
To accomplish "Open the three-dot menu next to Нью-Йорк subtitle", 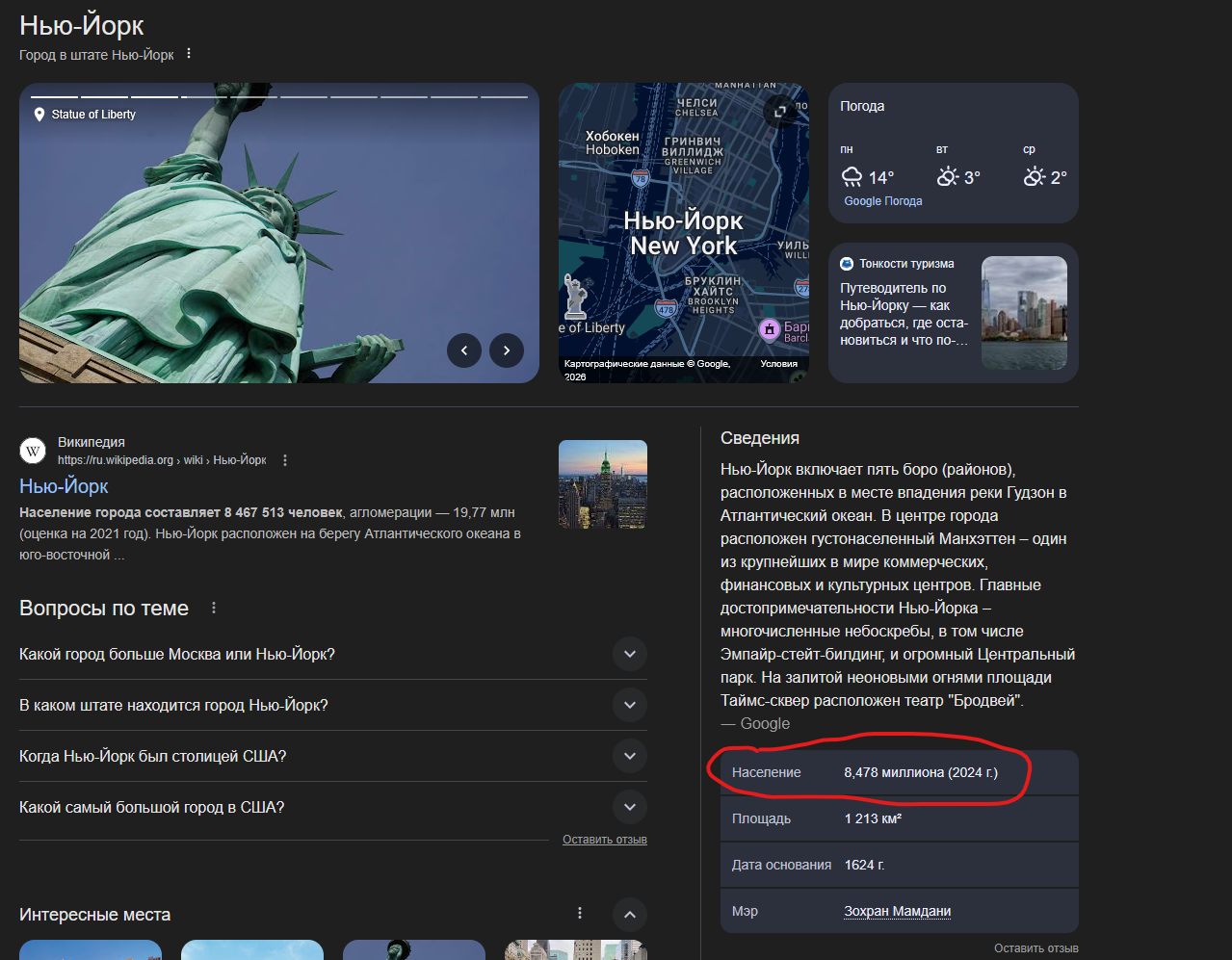I will 189,54.
